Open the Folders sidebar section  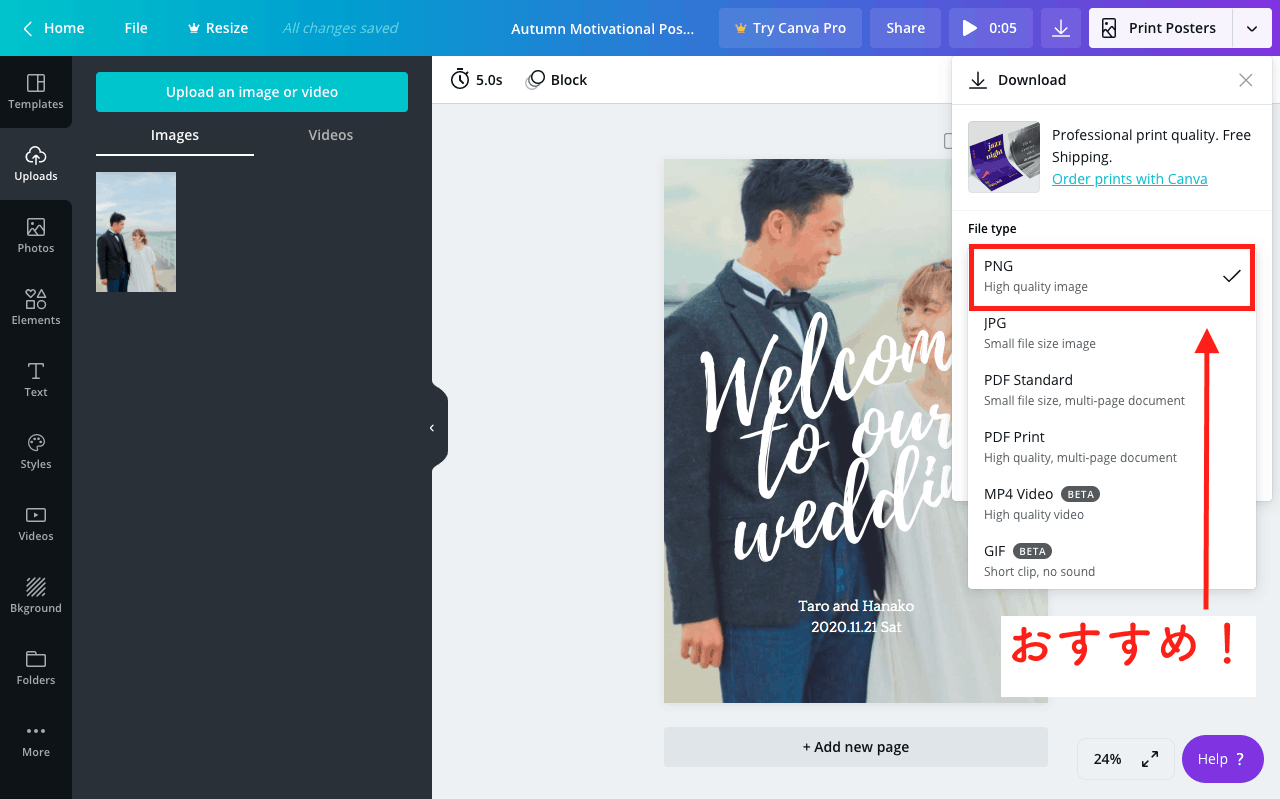[36, 667]
